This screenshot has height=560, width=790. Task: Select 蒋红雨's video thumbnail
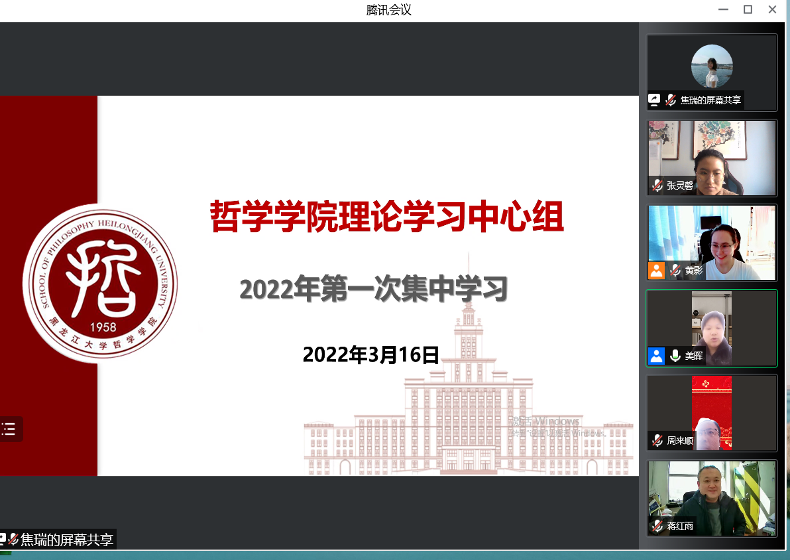pyautogui.click(x=712, y=498)
